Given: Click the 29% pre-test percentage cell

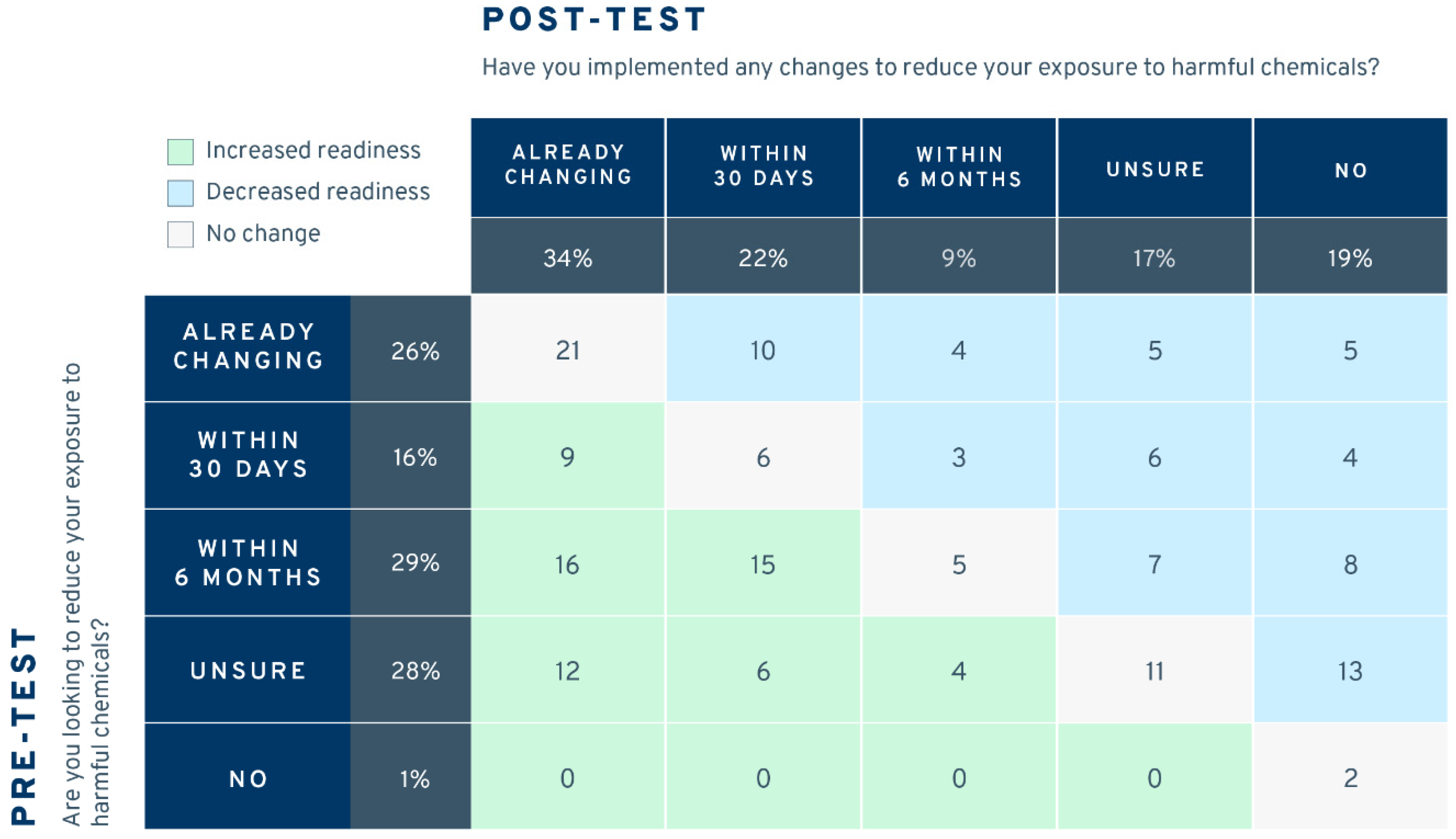Looking at the screenshot, I should click(x=414, y=563).
